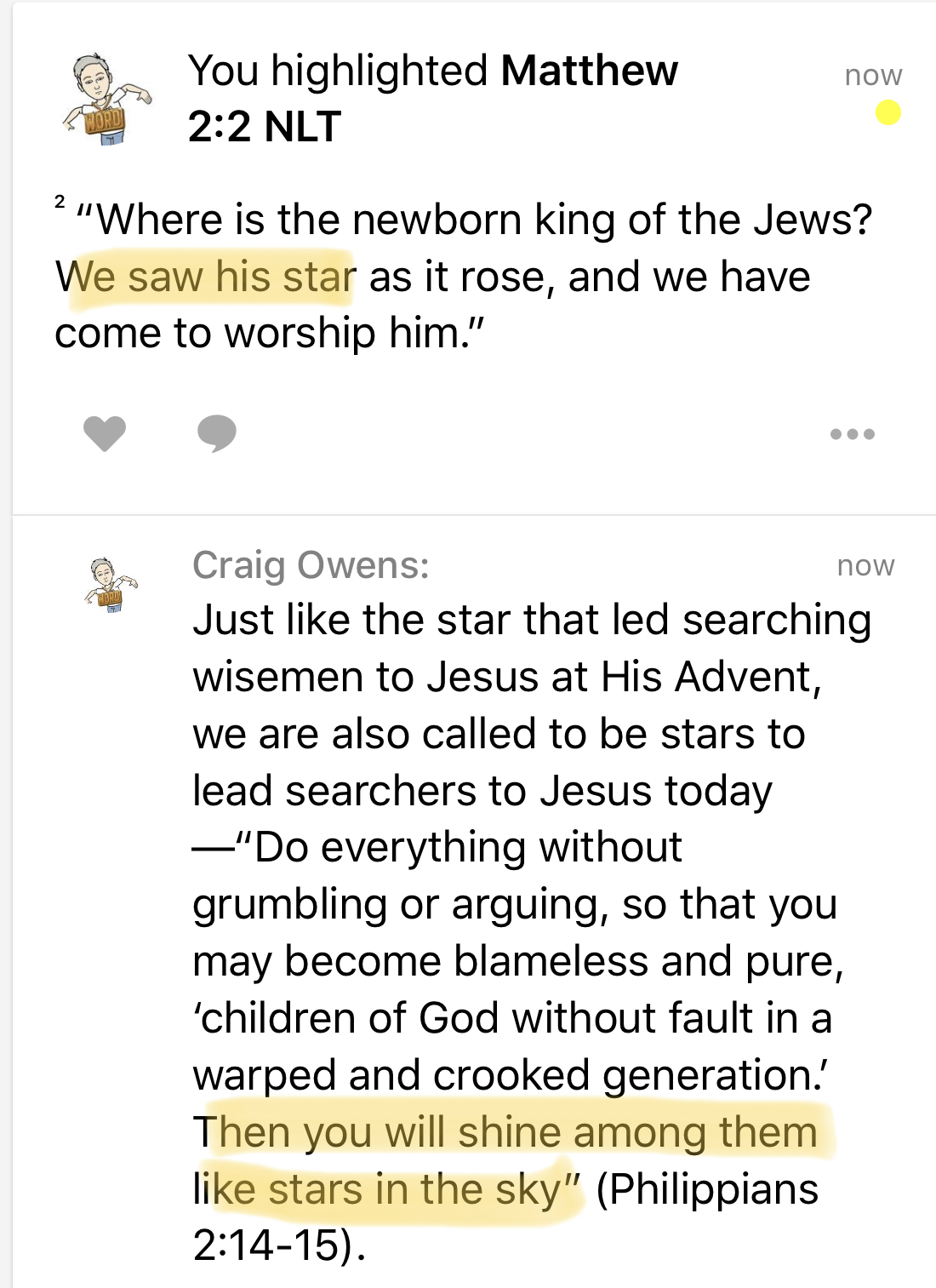Open the three-dots more options menu
This screenshot has width=936, height=1288.
tap(852, 434)
